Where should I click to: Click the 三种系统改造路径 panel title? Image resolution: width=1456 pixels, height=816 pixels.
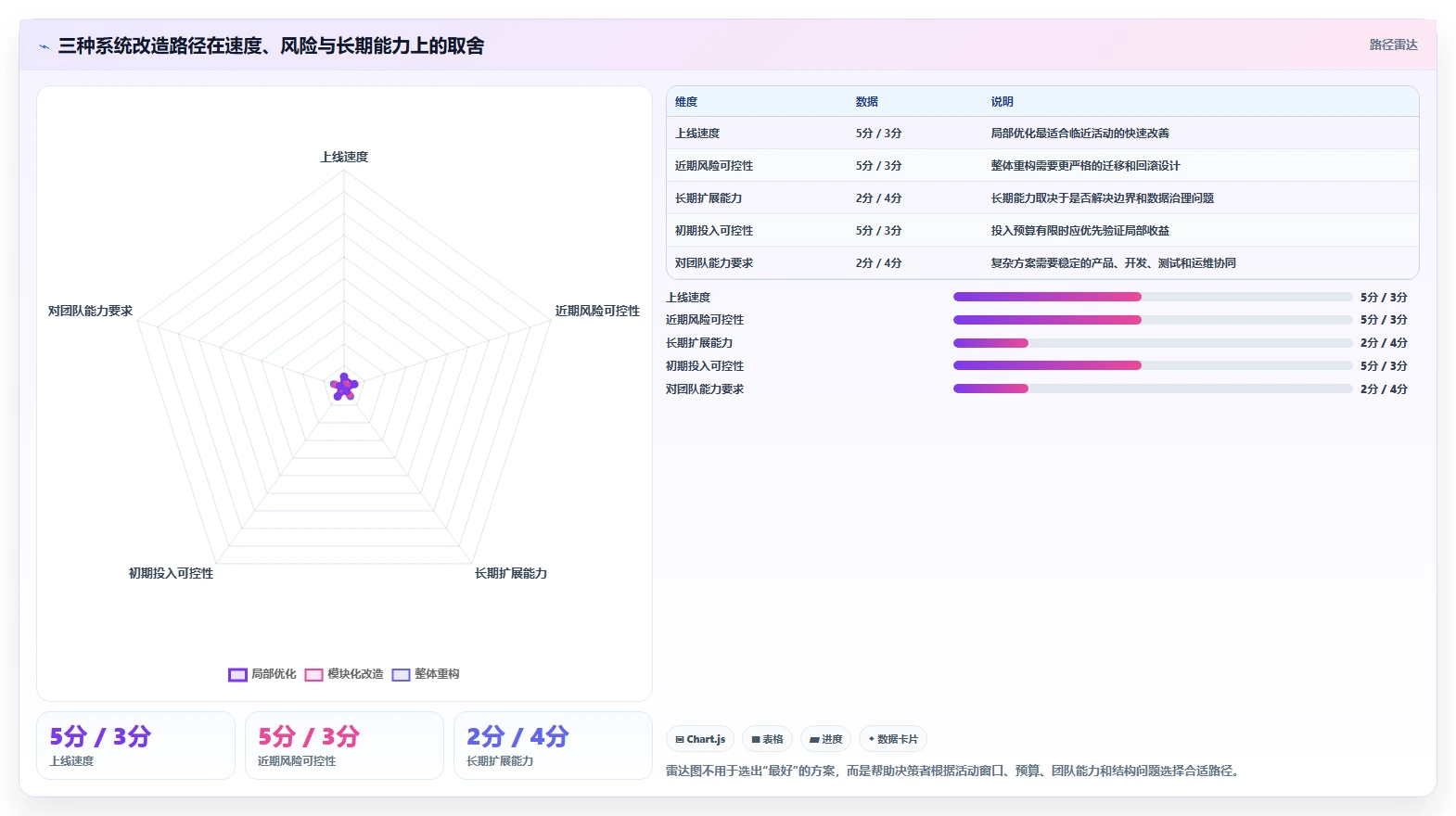tap(271, 45)
